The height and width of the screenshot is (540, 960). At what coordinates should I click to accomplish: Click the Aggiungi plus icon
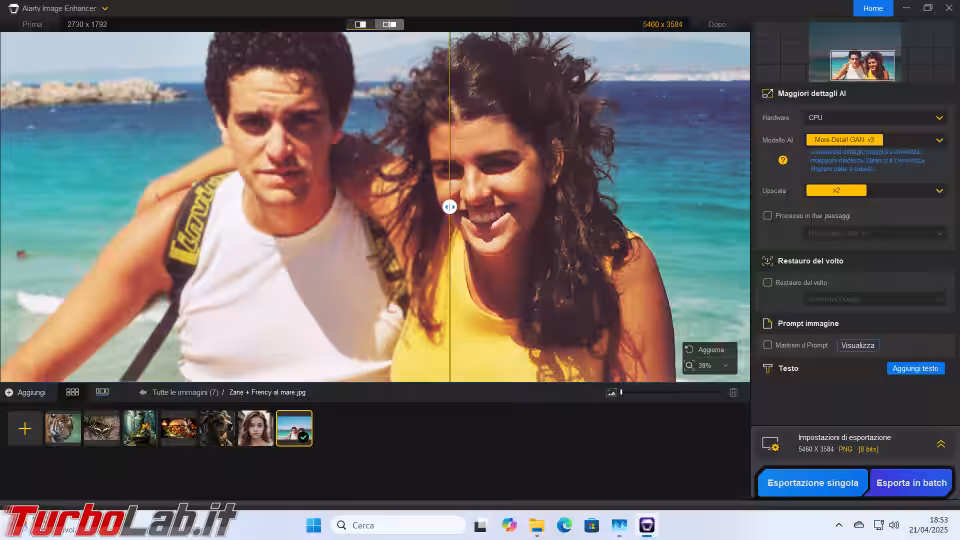coord(9,392)
